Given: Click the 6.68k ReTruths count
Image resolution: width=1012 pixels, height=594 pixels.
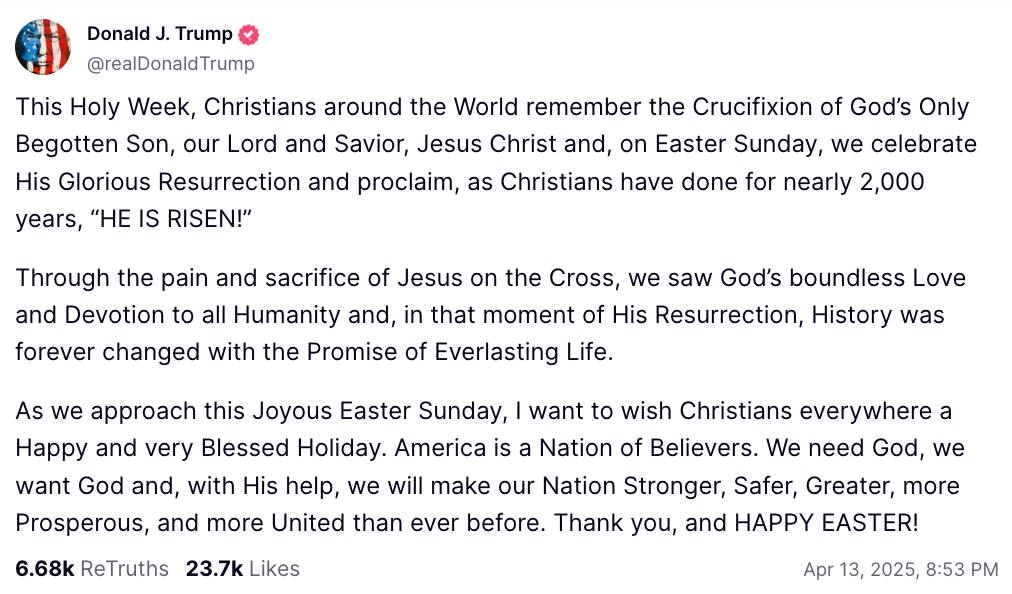Looking at the screenshot, I should click(45, 569).
